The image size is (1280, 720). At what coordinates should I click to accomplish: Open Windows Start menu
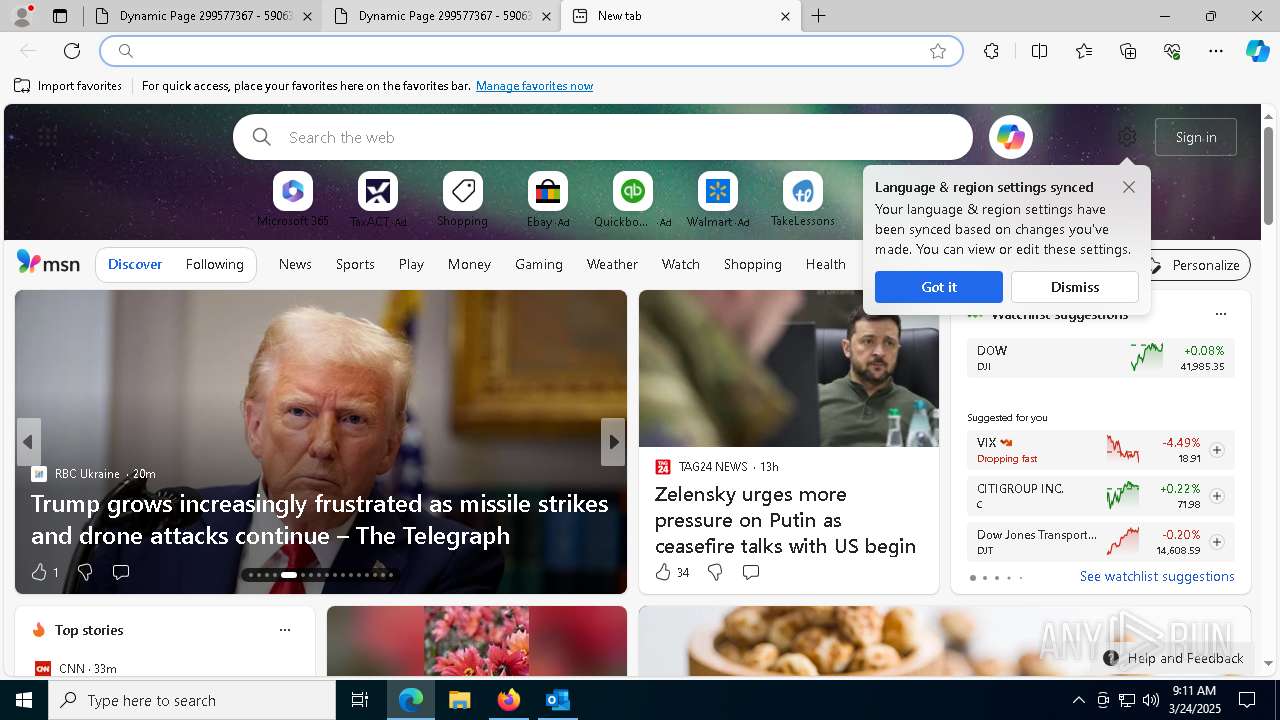24,700
